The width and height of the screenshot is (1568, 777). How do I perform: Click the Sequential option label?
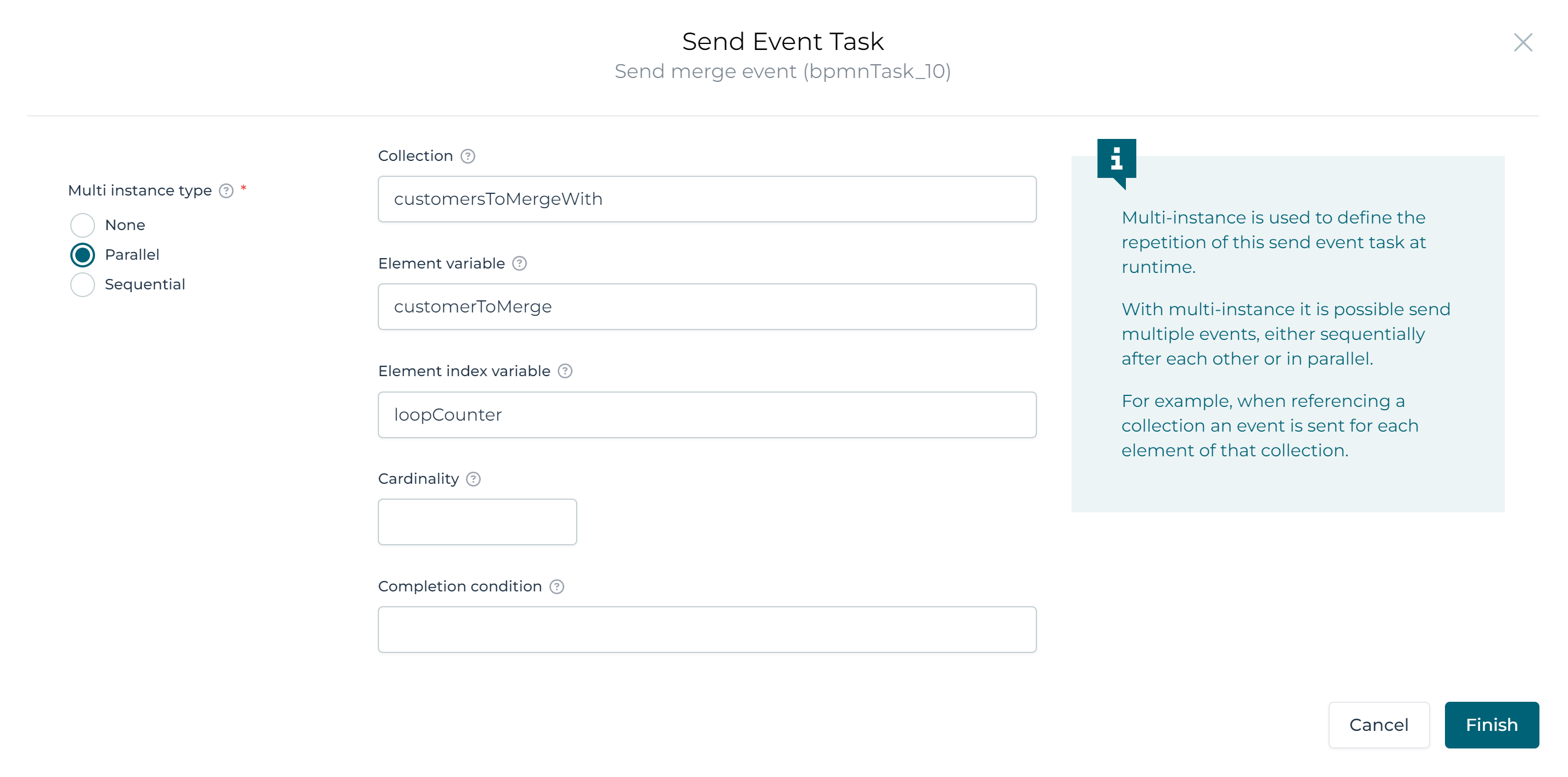[145, 285]
